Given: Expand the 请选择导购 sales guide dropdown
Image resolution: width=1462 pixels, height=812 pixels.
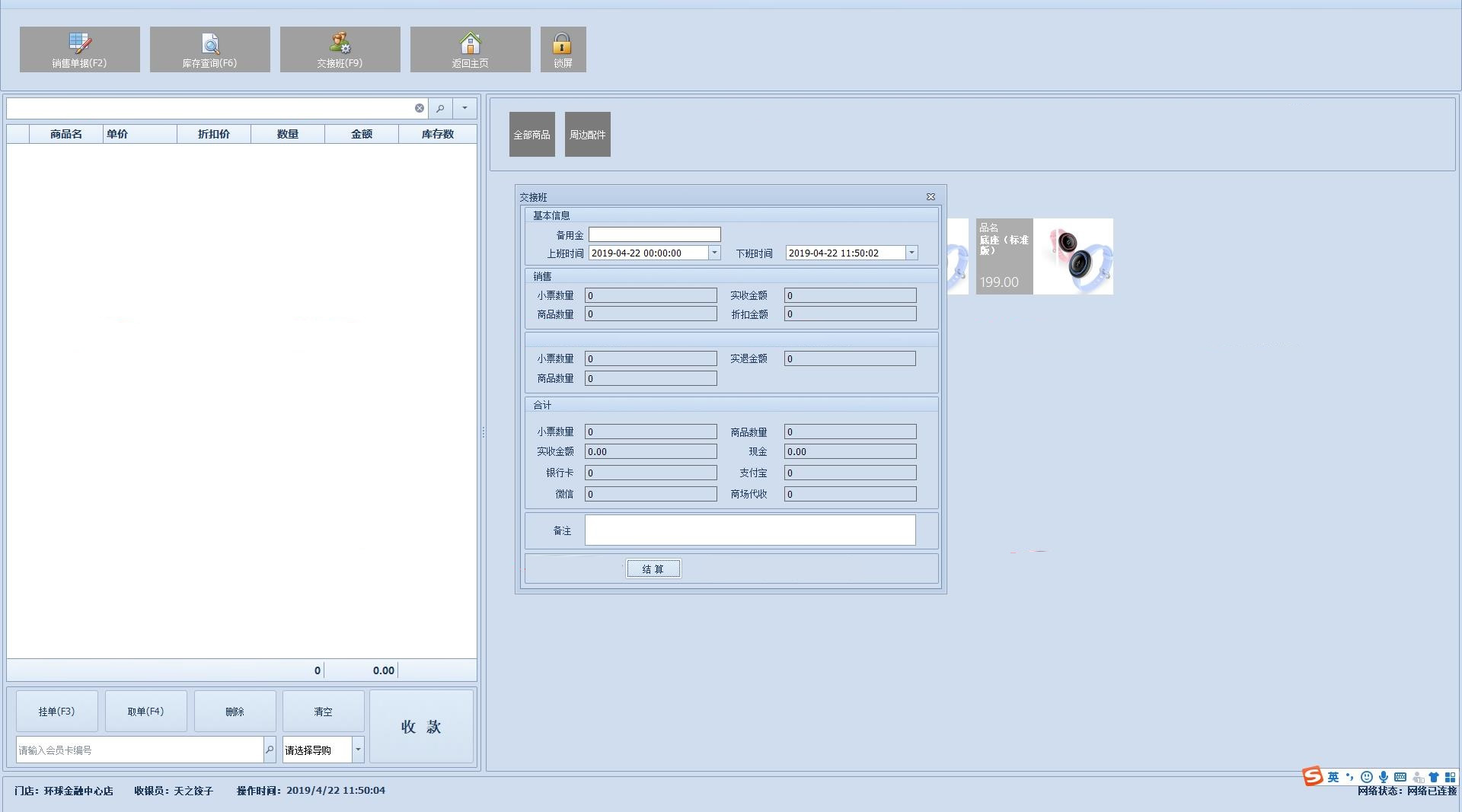Looking at the screenshot, I should (x=358, y=750).
